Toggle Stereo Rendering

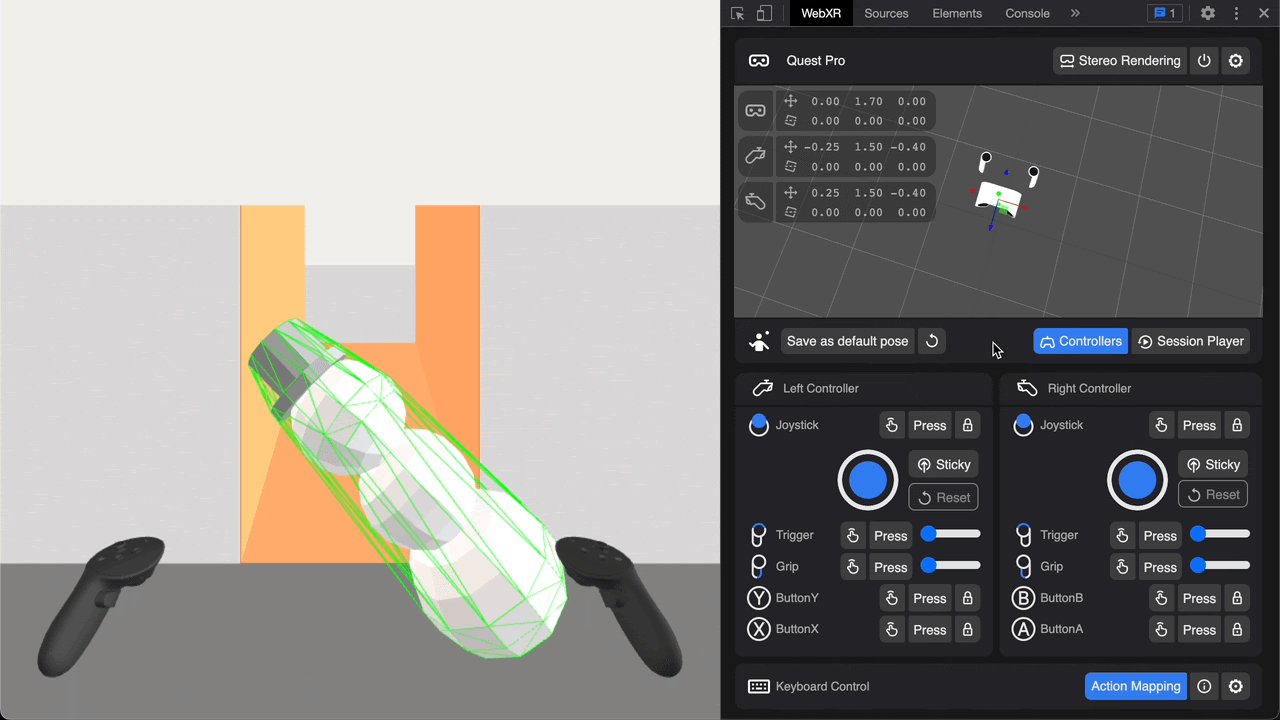click(1120, 61)
